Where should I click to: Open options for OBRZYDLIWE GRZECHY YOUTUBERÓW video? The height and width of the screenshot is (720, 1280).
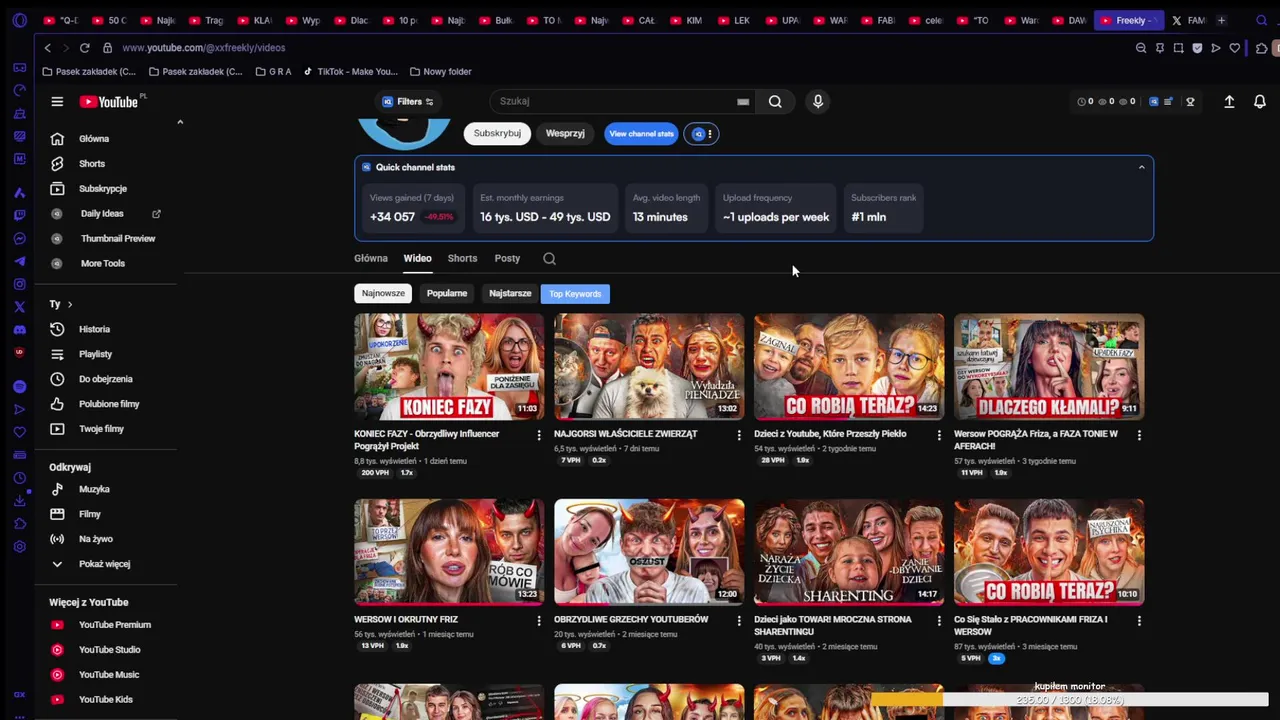tap(739, 620)
